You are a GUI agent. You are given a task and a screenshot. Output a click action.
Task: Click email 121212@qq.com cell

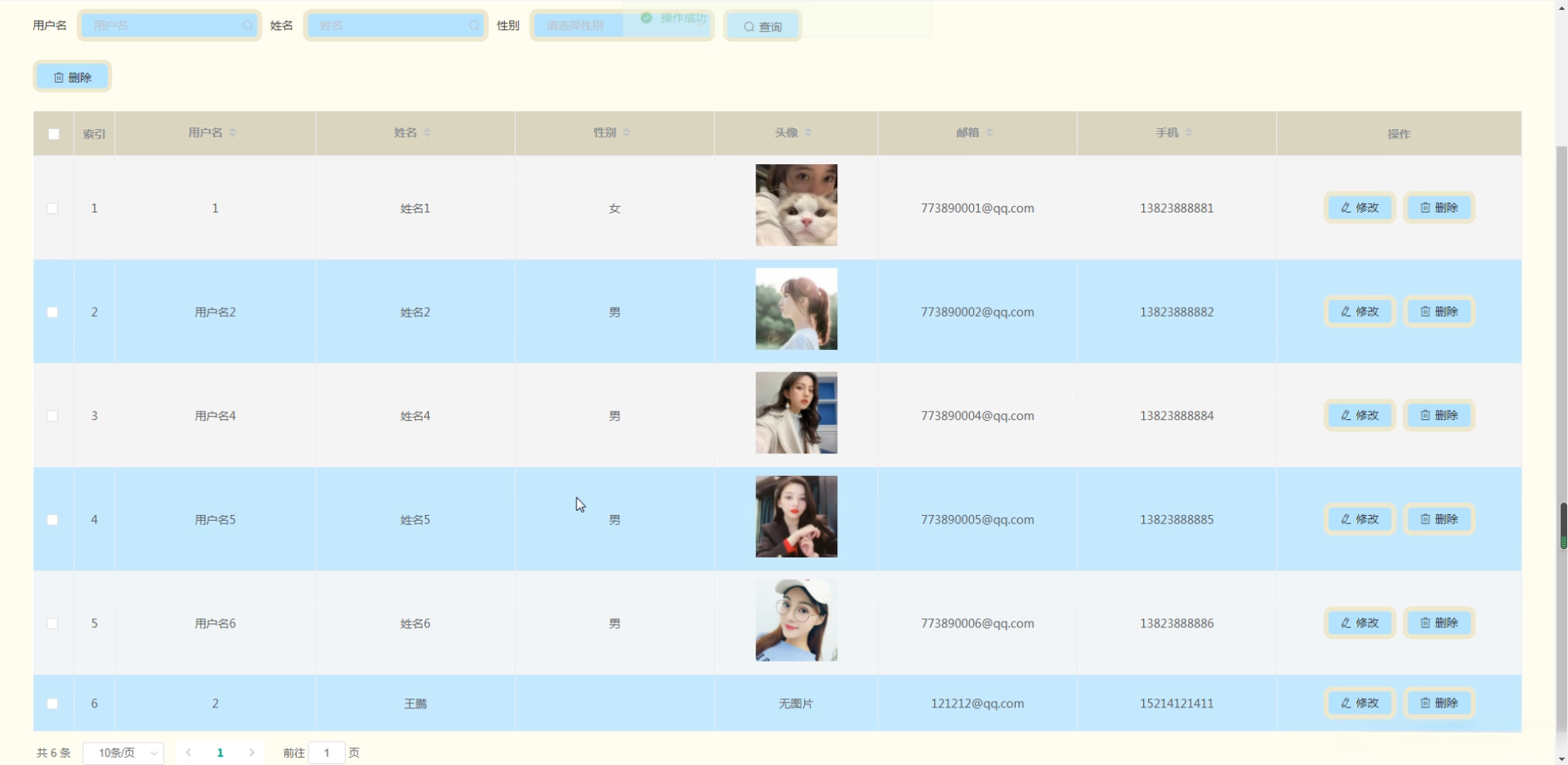977,704
